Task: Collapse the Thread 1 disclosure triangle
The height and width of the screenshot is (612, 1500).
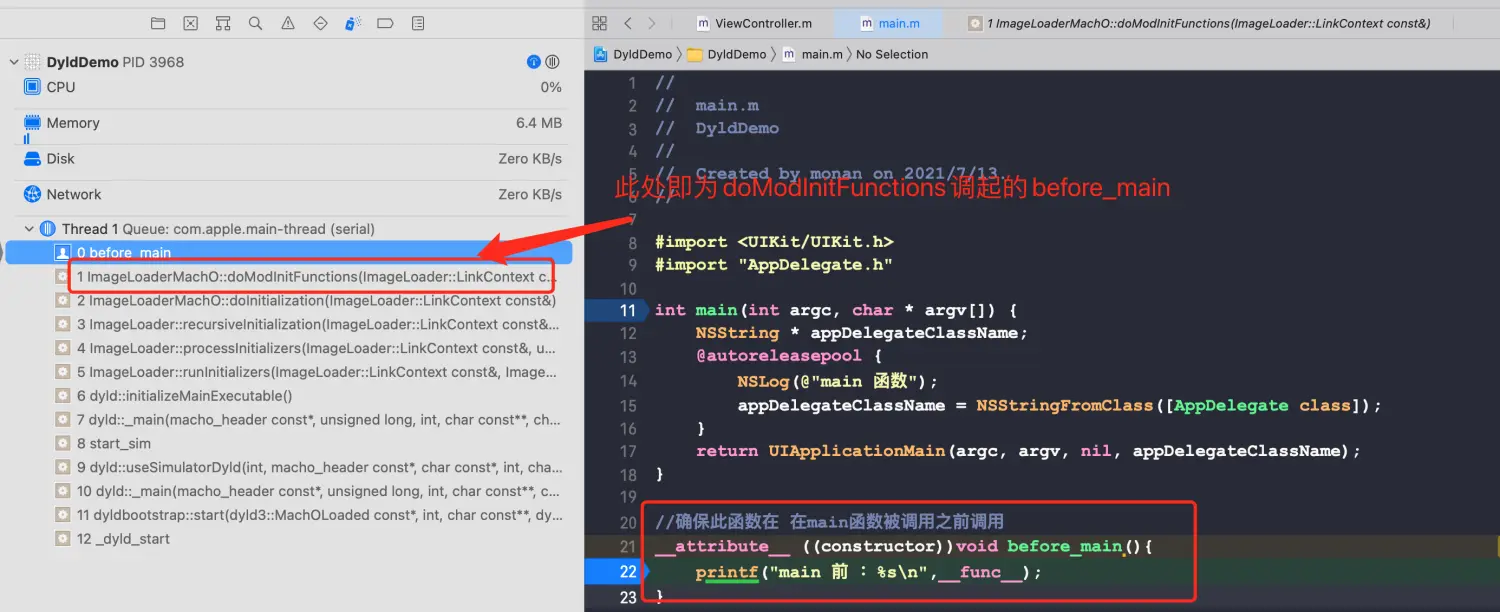Action: click(x=29, y=229)
